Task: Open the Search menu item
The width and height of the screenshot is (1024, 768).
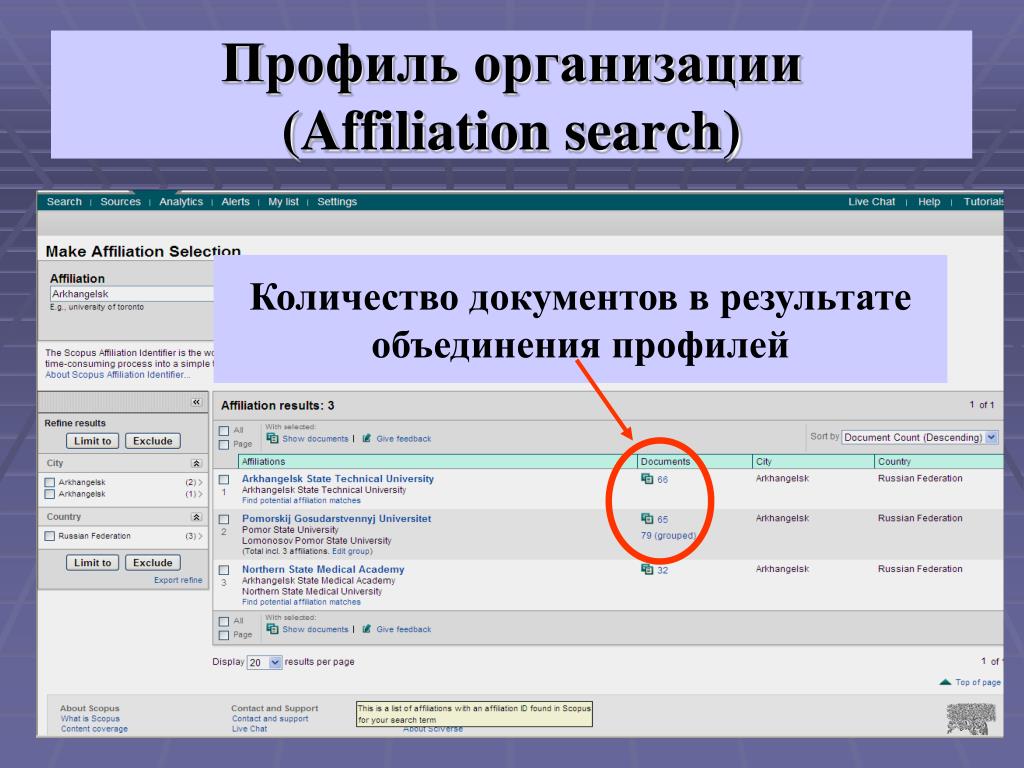Action: [x=64, y=202]
